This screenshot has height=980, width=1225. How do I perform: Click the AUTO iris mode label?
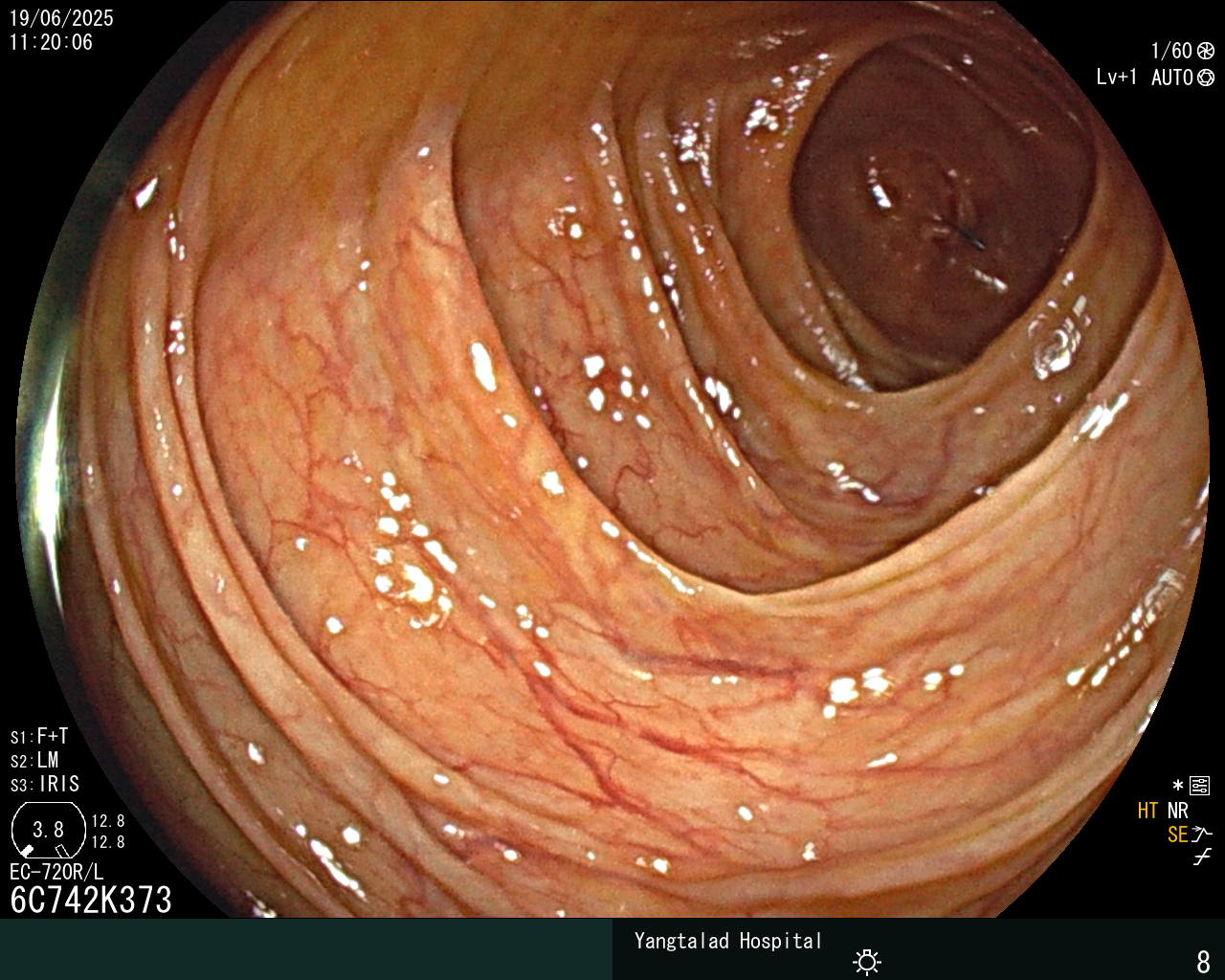tap(1172, 78)
